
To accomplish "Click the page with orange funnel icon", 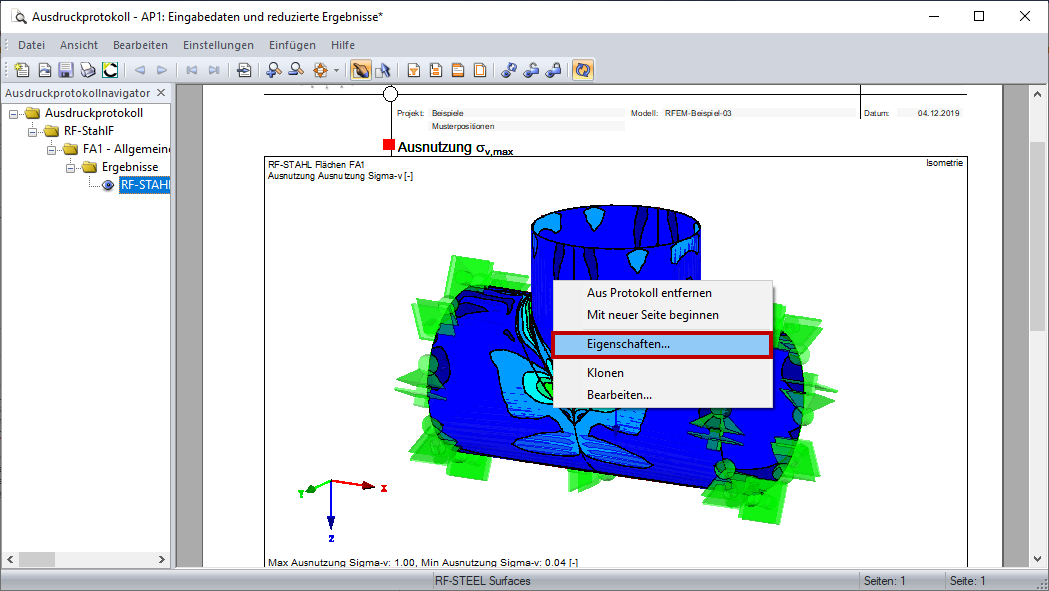I will click(x=413, y=70).
